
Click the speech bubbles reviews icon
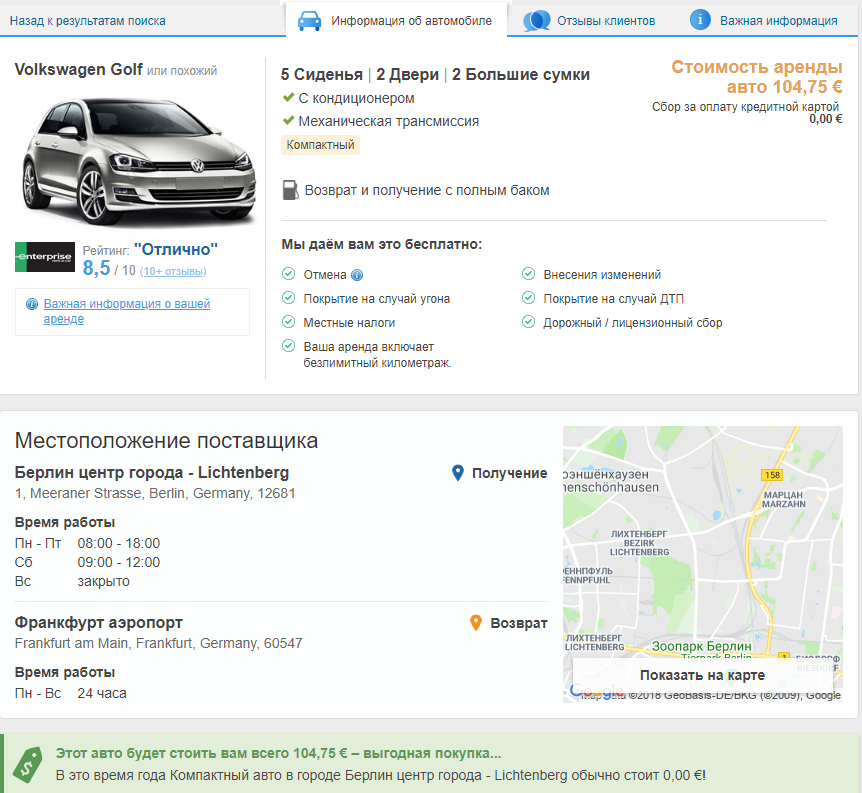537,20
